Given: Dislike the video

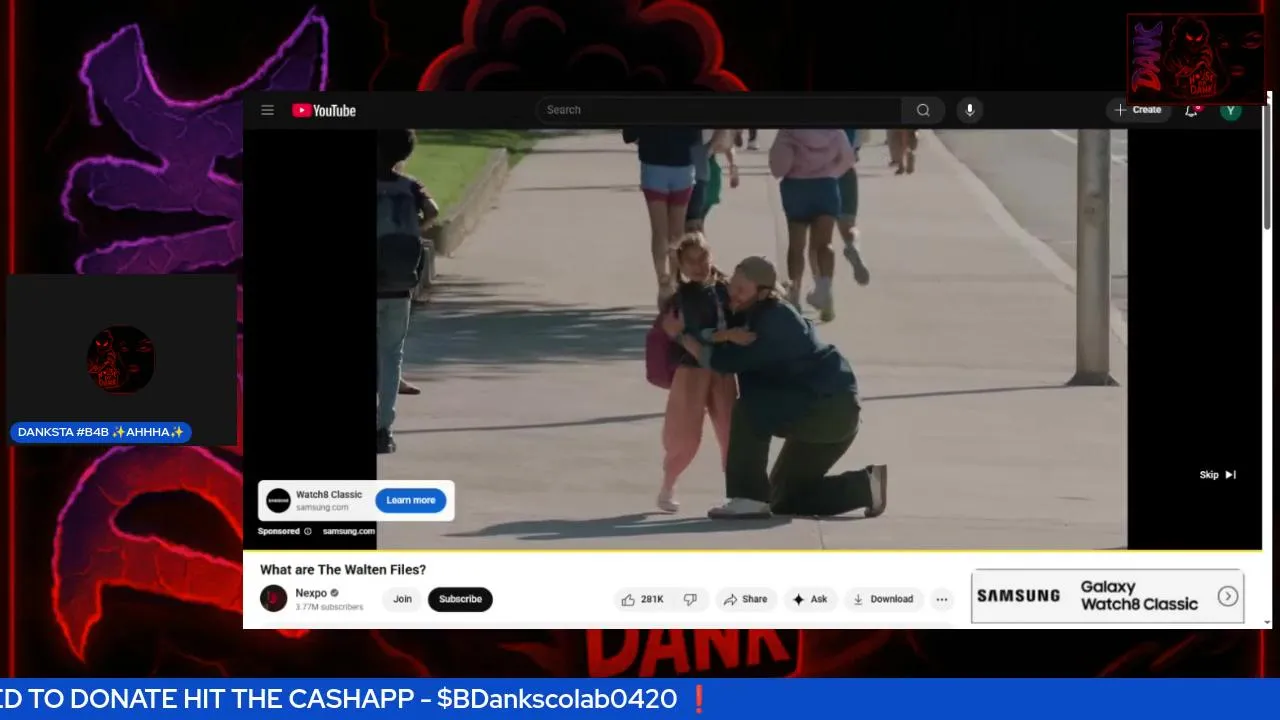Looking at the screenshot, I should pyautogui.click(x=690, y=599).
